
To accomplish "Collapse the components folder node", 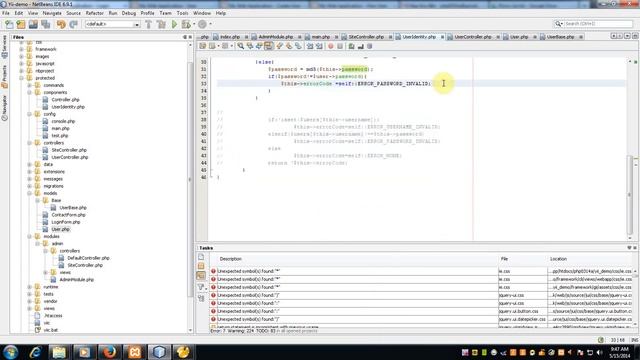I will (x=29, y=93).
